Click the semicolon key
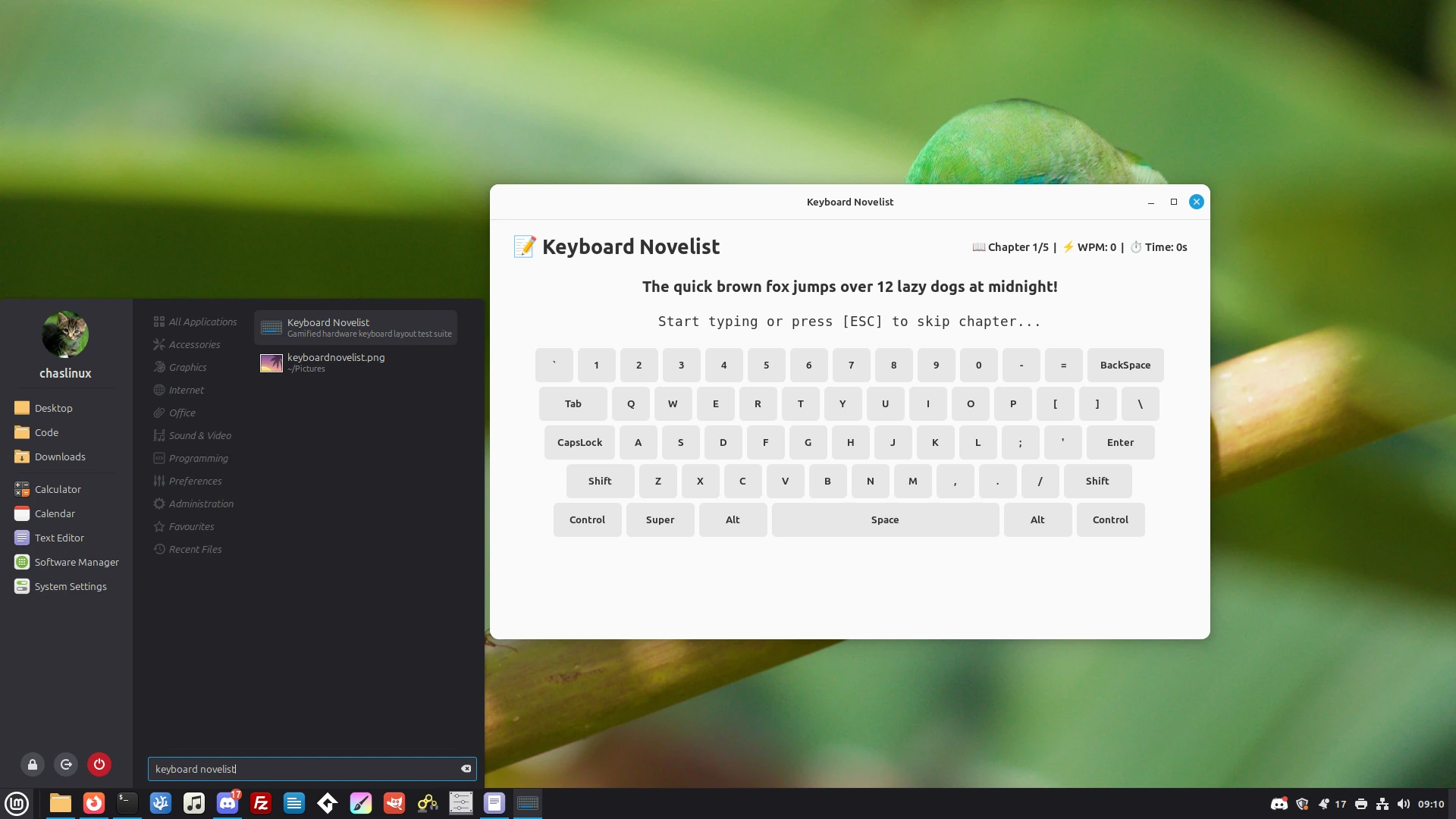The image size is (1456, 819). coord(1021,443)
